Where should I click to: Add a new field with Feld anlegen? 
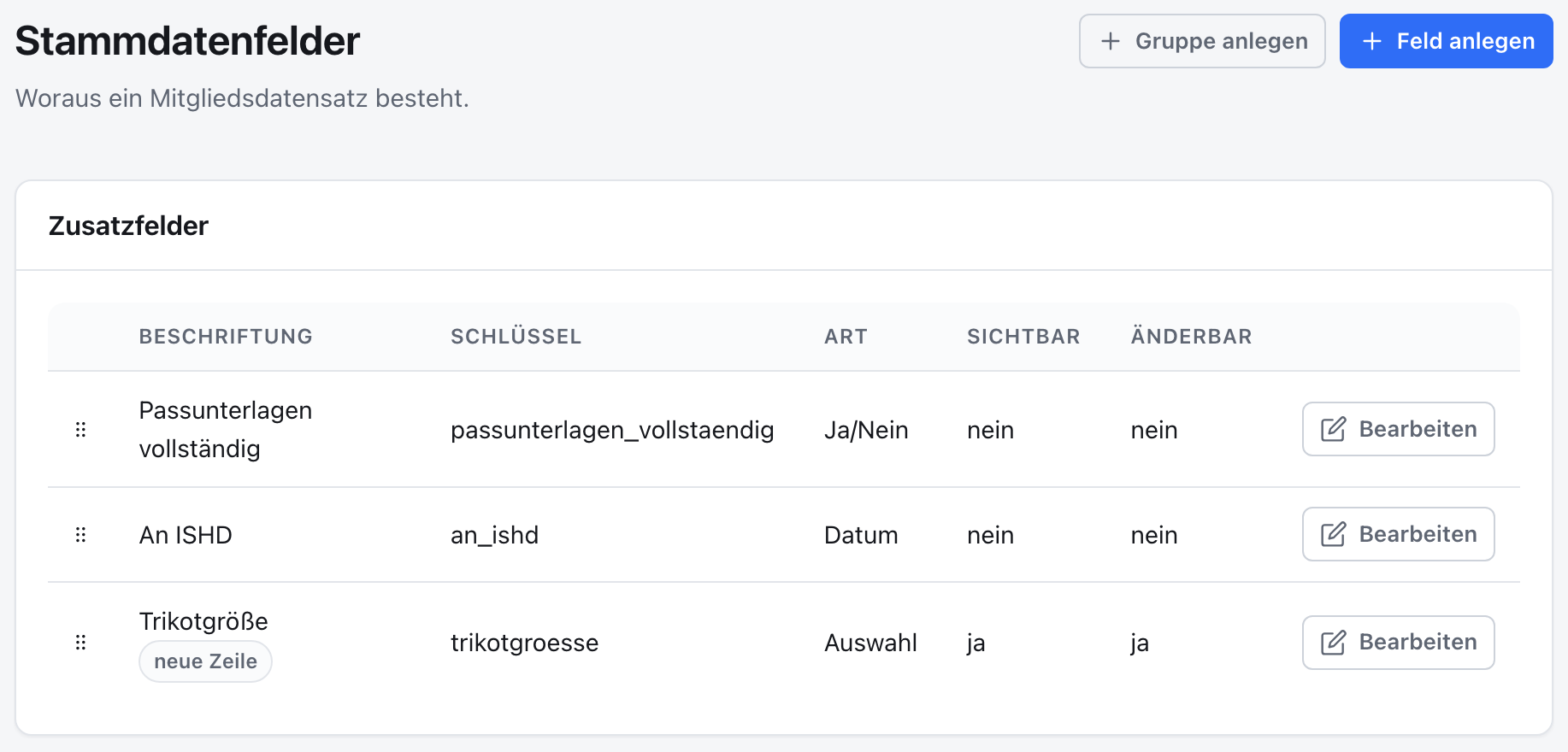(1446, 41)
